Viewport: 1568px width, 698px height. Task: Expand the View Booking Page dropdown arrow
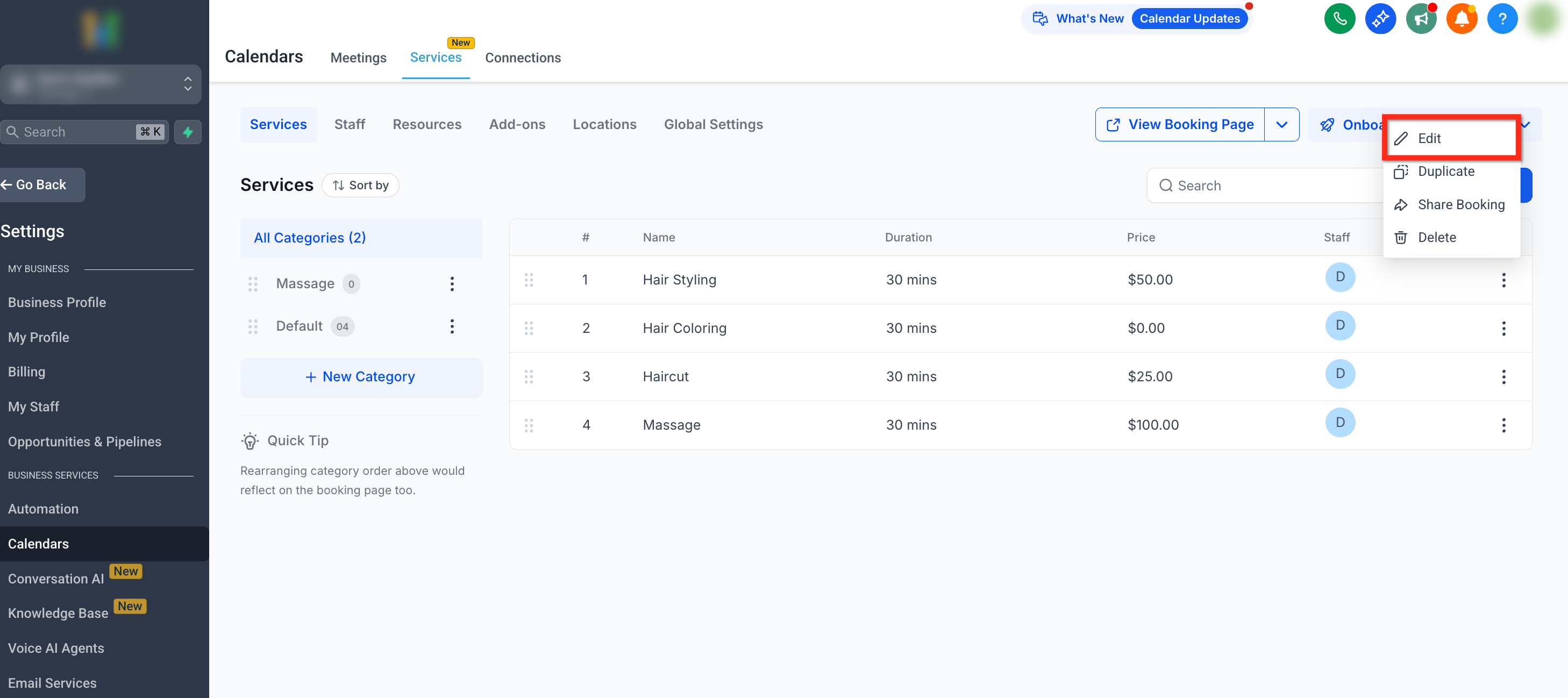coord(1281,125)
